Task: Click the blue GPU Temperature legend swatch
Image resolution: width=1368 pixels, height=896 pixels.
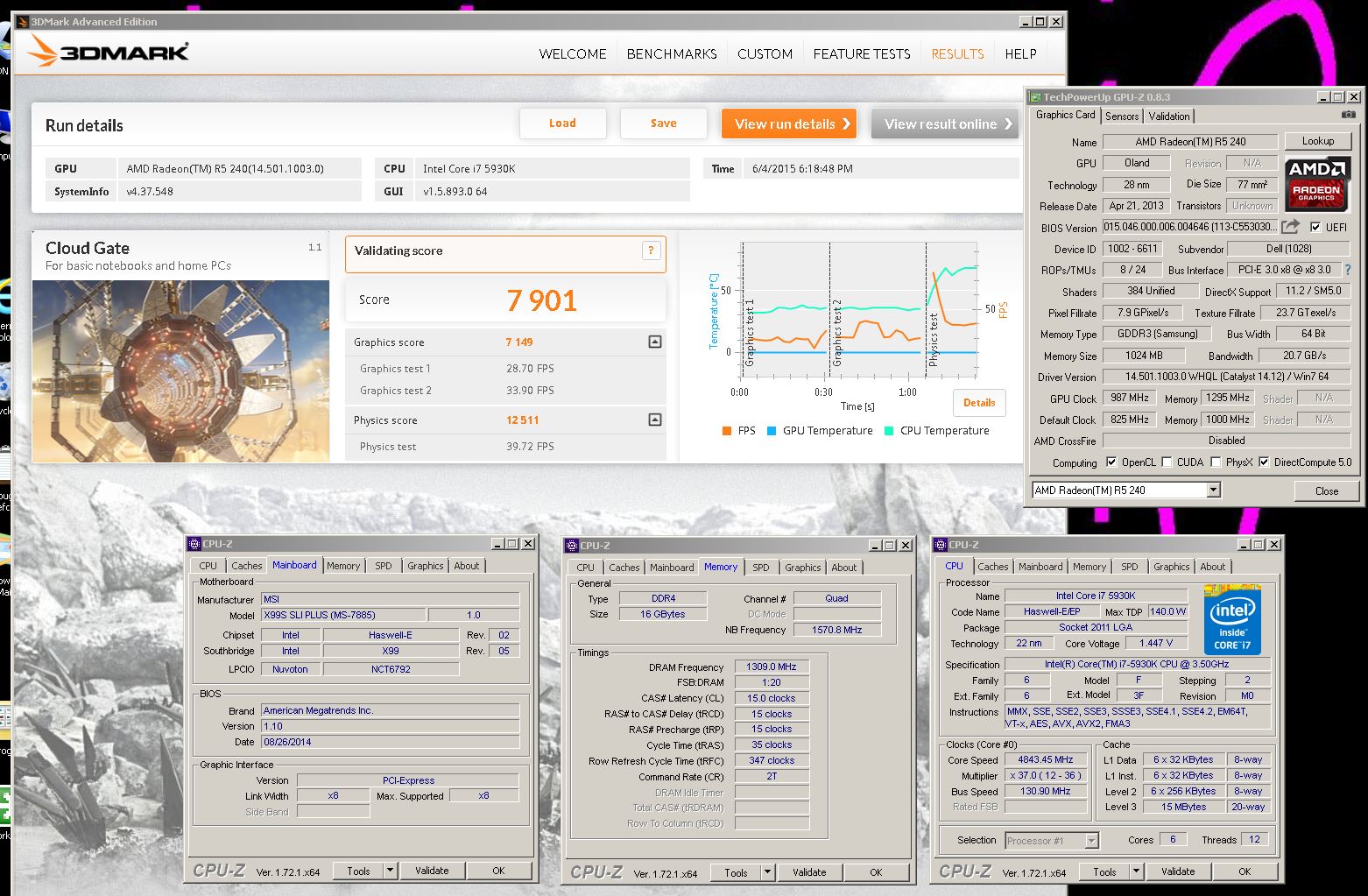Action: pos(772,431)
